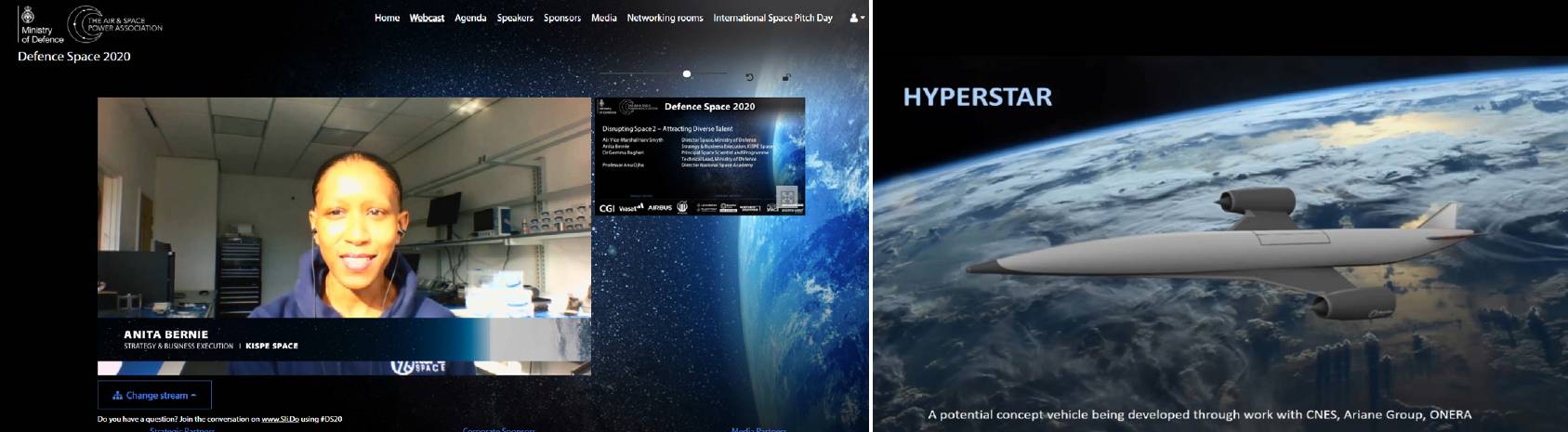Screen dimensions: 1568x432
Task: Adjust the layout size slider handle
Action: click(687, 73)
